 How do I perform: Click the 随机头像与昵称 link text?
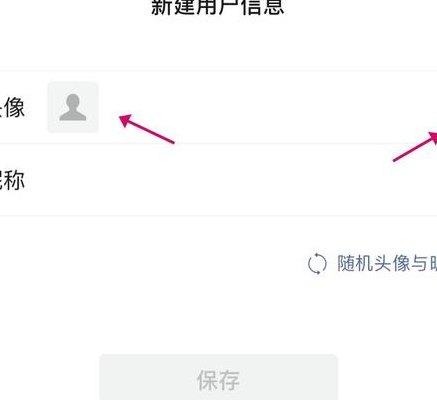click(387, 263)
